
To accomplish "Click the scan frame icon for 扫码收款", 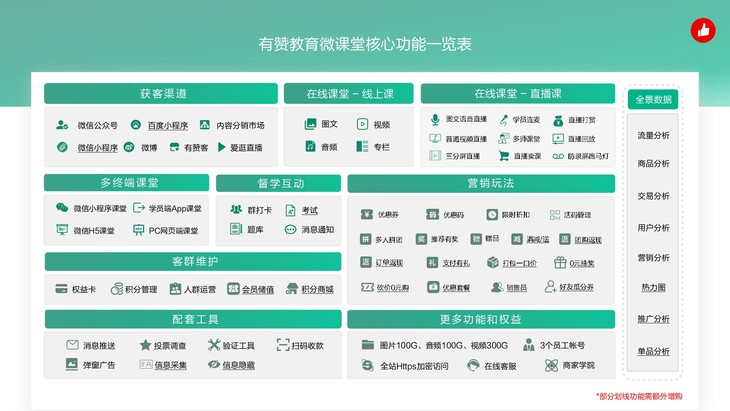I will (283, 345).
